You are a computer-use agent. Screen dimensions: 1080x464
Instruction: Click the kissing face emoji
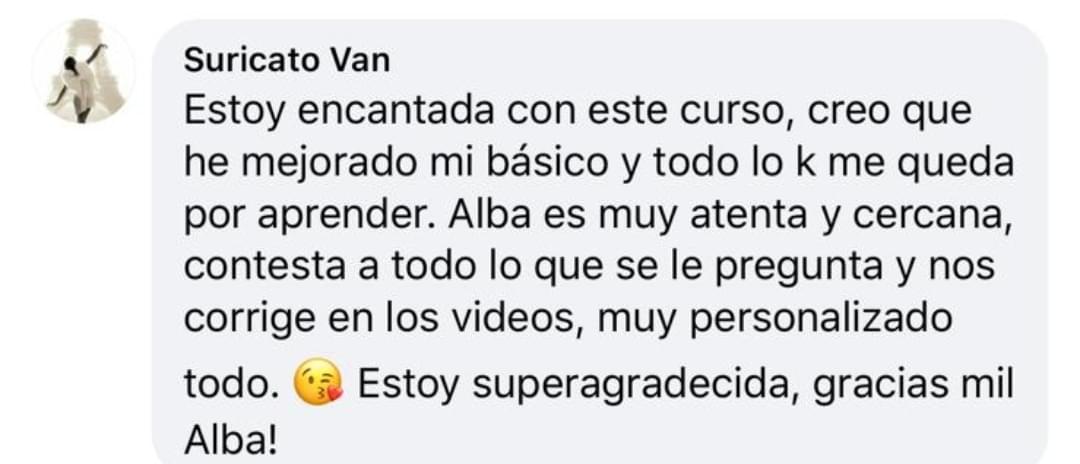(x=318, y=383)
